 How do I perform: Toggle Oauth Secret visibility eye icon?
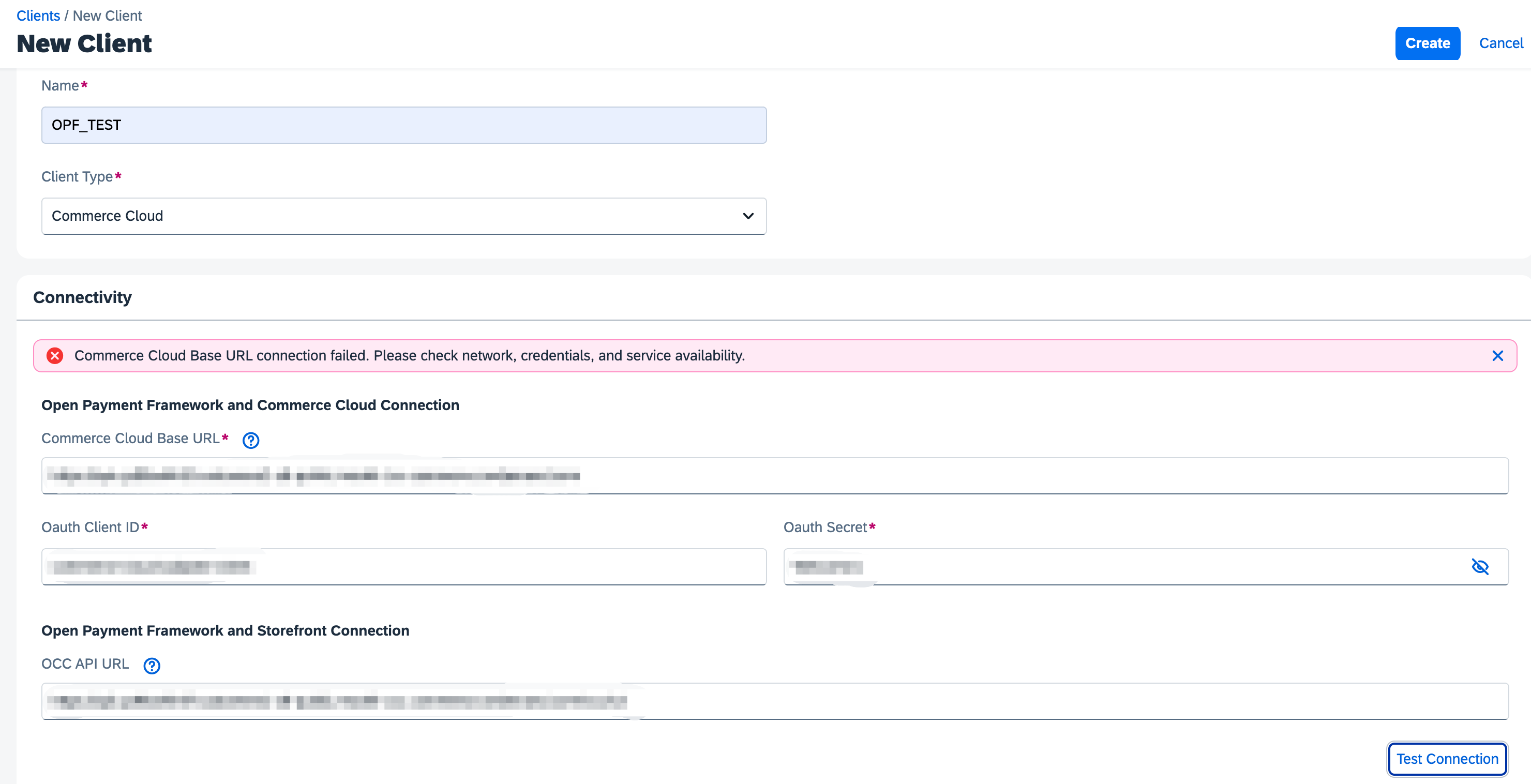point(1479,566)
